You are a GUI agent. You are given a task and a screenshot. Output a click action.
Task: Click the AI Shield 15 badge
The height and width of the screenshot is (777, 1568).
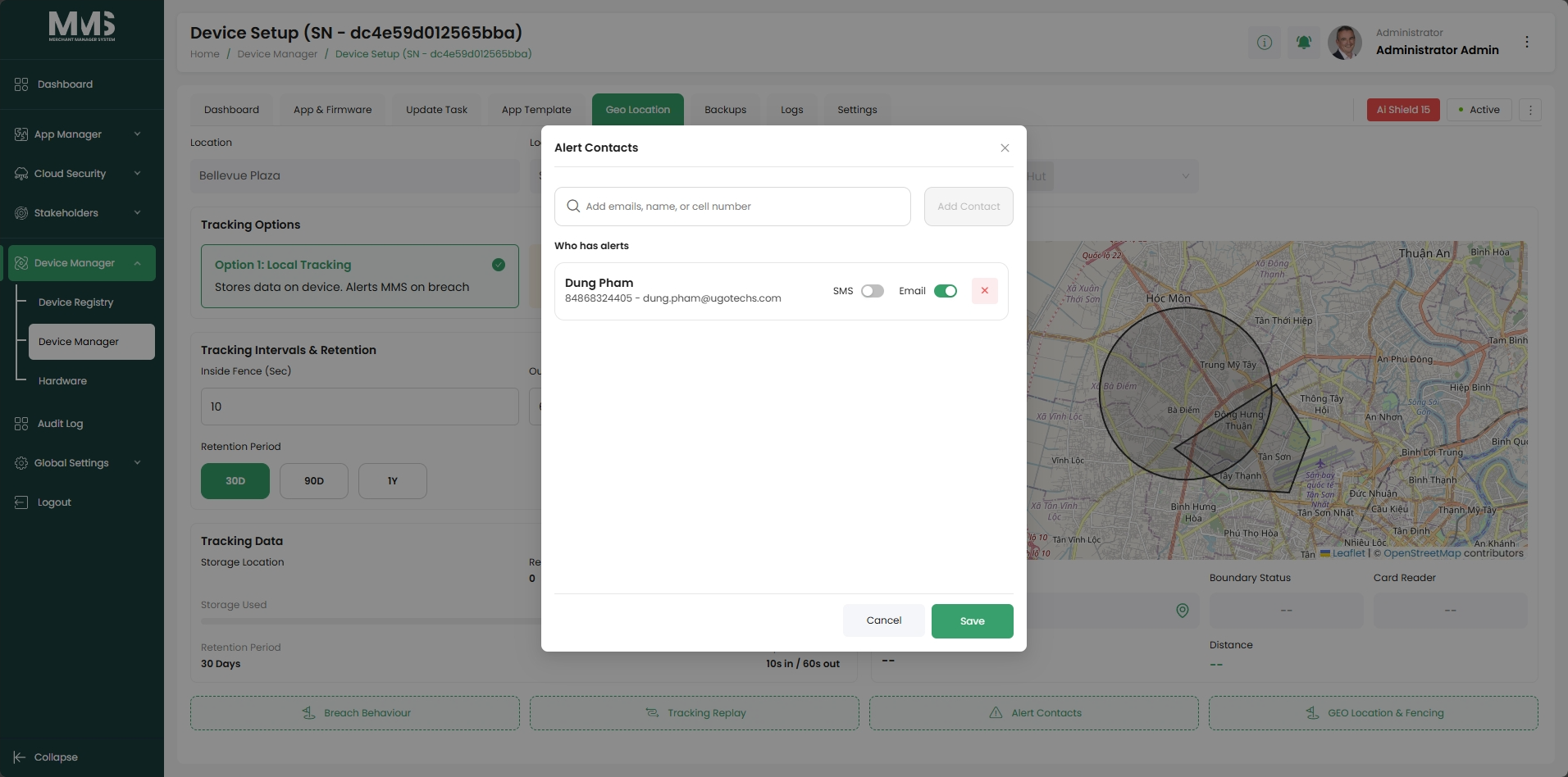pos(1403,110)
